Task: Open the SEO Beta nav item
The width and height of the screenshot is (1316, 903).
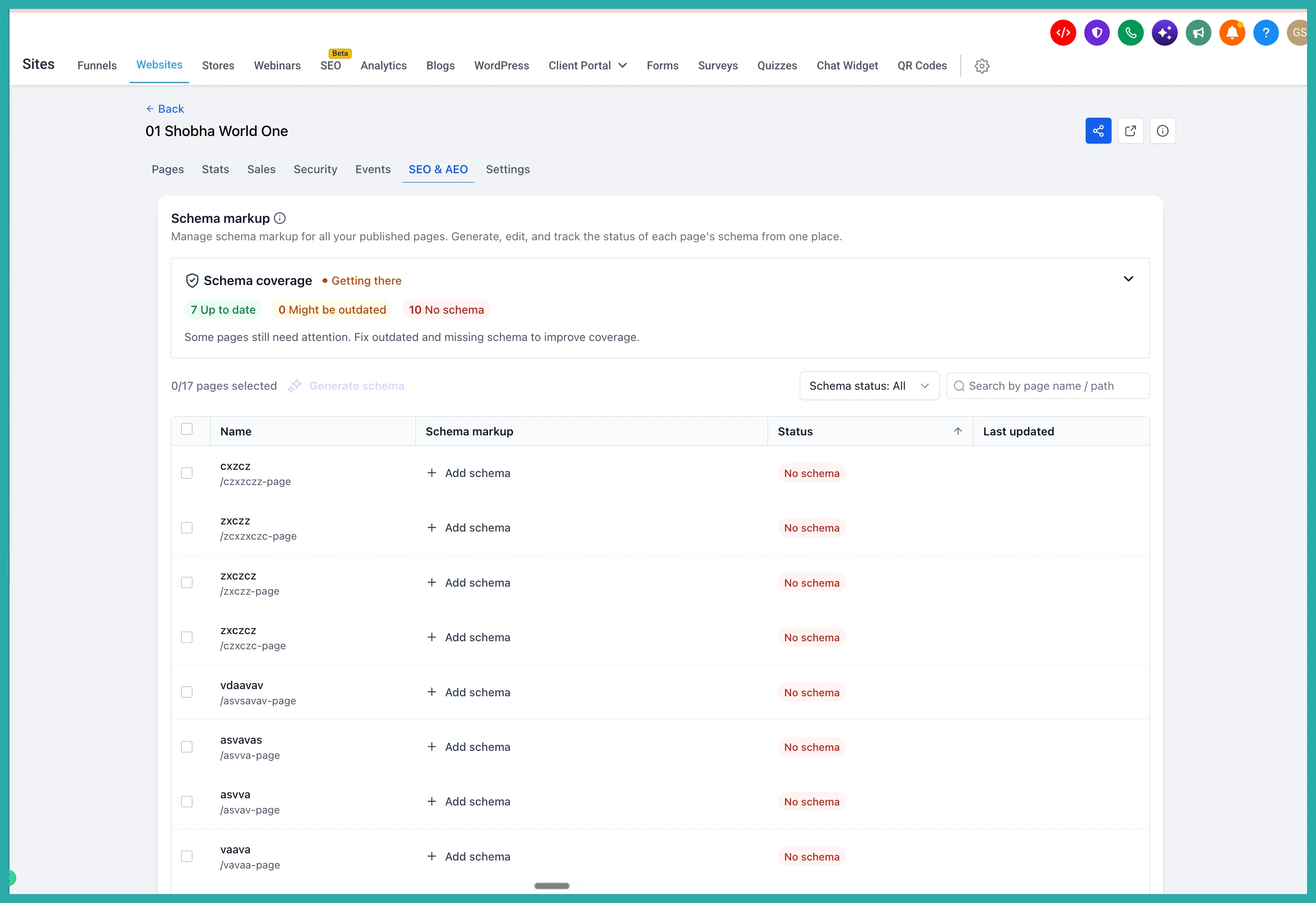Action: pos(331,66)
